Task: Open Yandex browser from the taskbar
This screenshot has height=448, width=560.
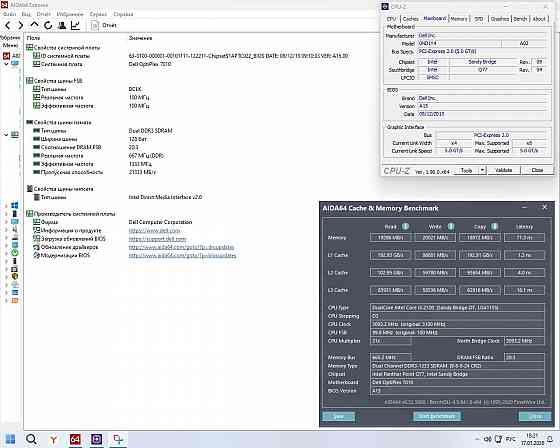Action: pyautogui.click(x=54, y=439)
